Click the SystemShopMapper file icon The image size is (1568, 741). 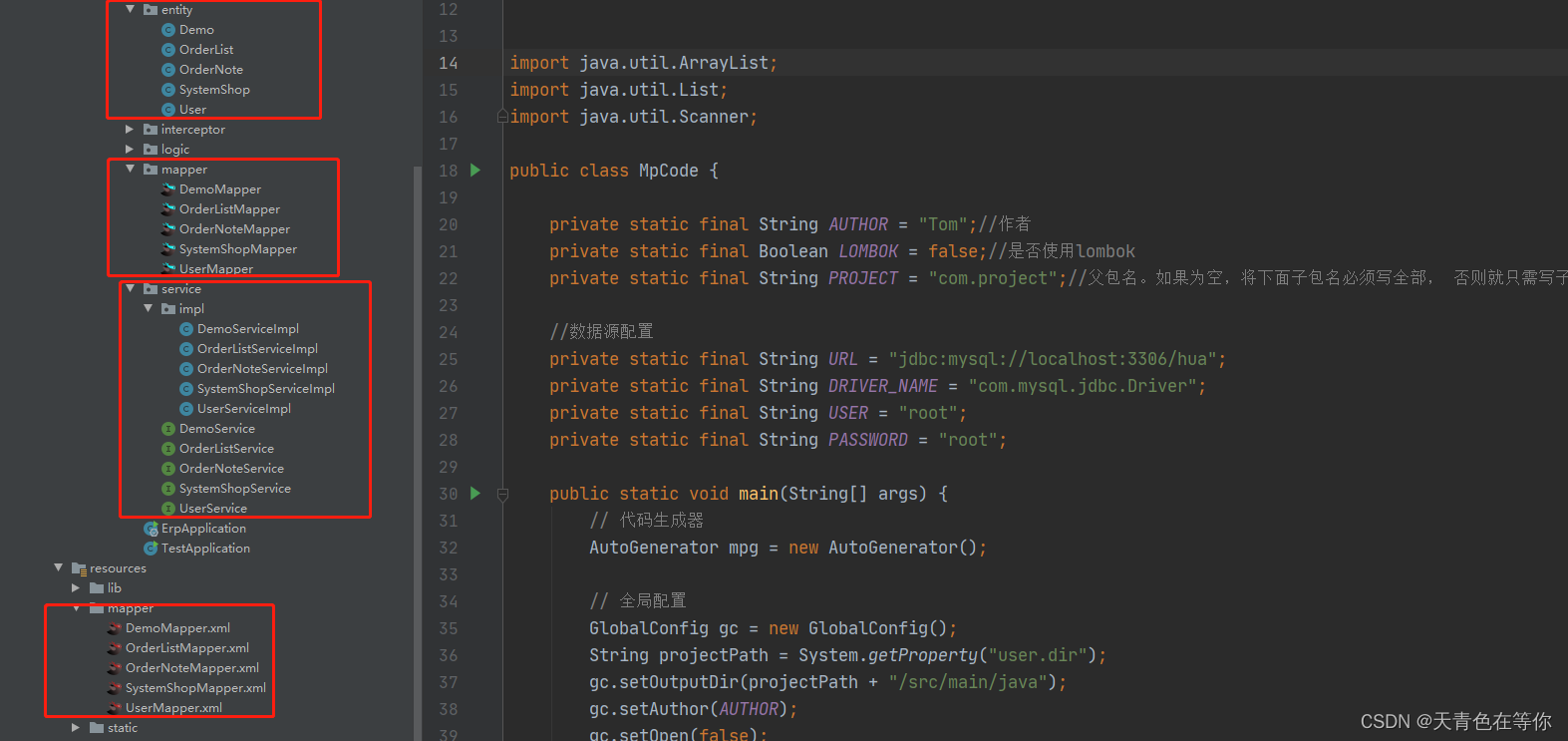168,248
